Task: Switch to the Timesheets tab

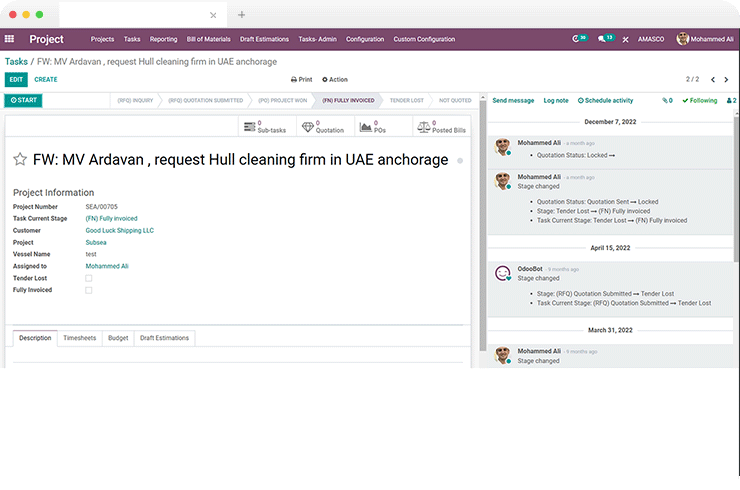Action: point(79,338)
